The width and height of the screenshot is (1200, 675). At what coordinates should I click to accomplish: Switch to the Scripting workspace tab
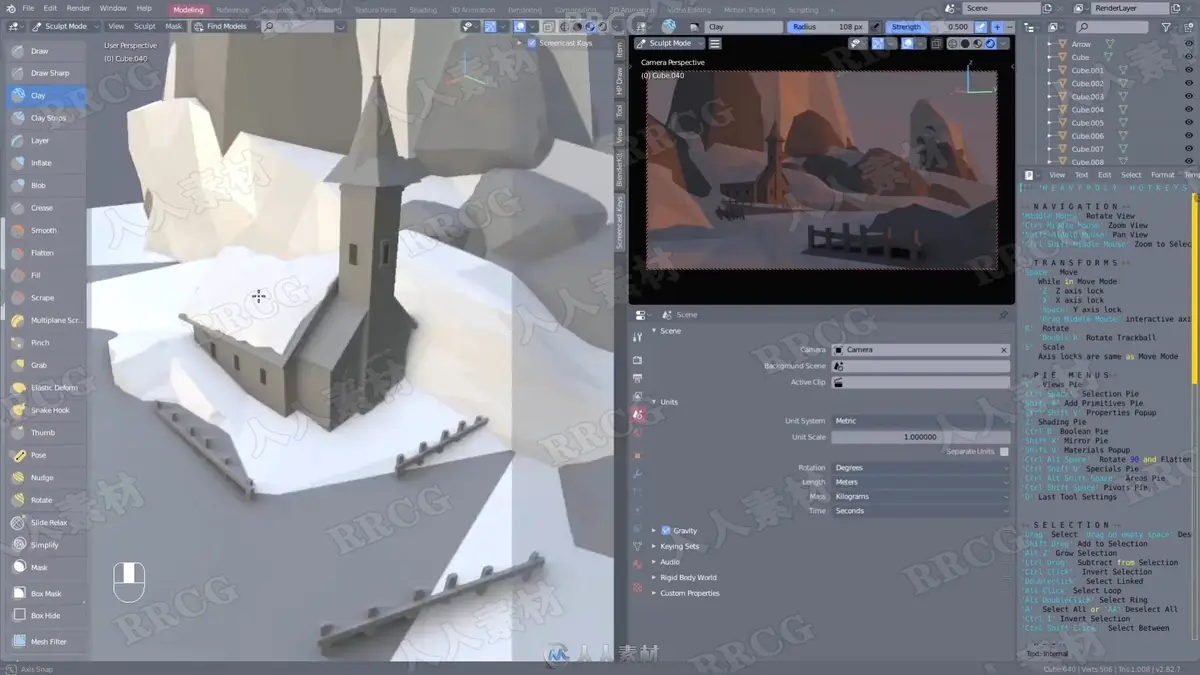point(803,9)
